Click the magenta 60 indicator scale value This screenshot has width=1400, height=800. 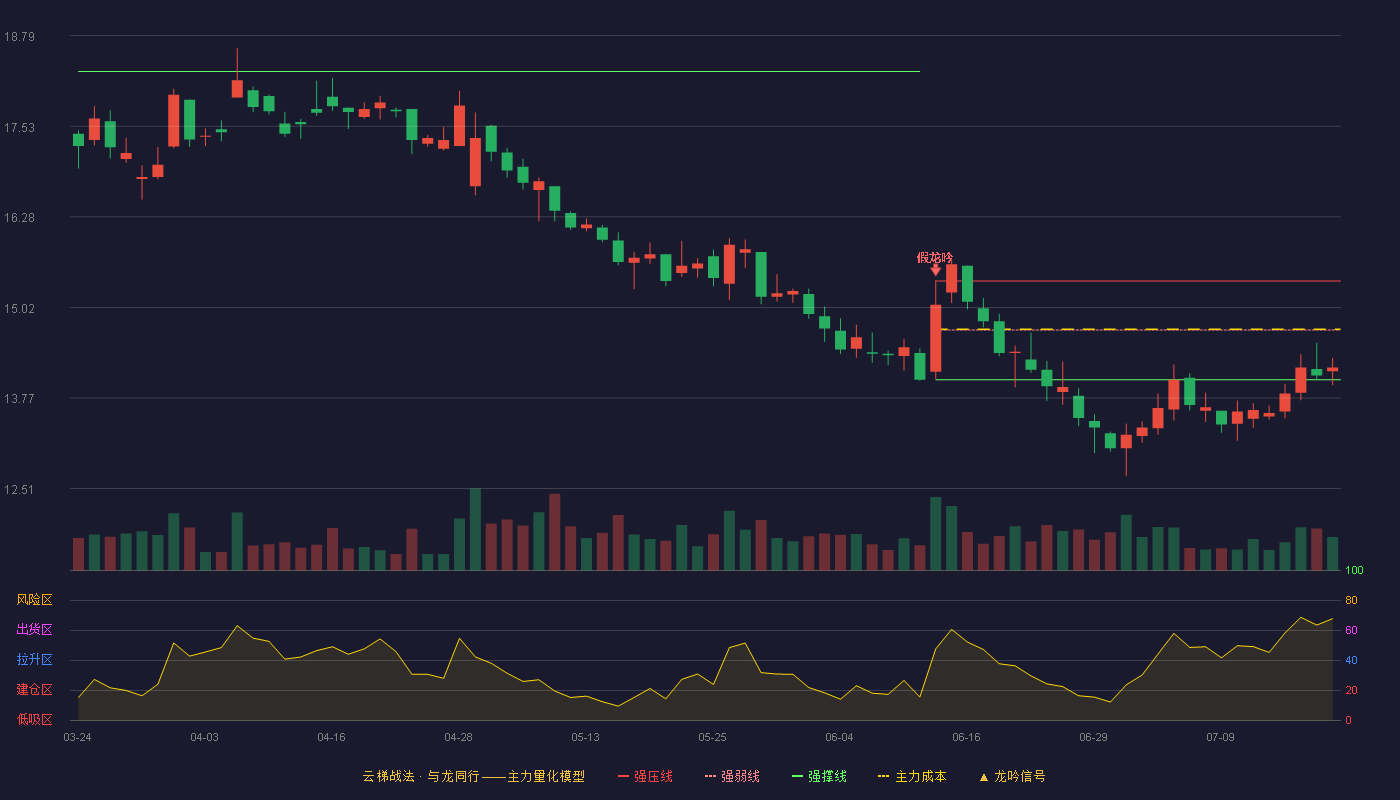(x=1351, y=630)
